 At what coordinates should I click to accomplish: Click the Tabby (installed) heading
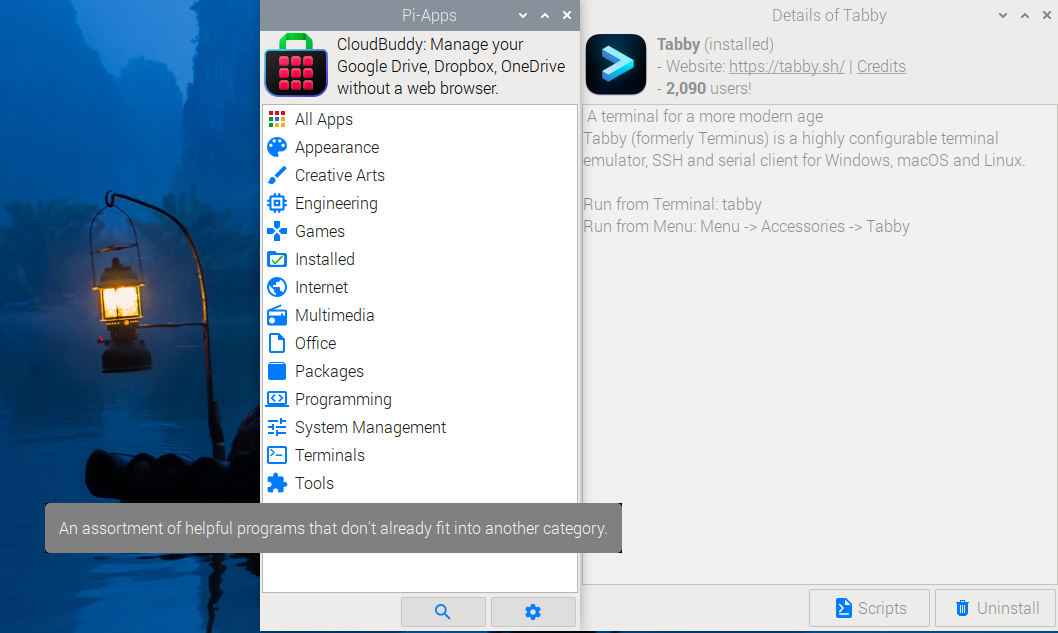(715, 45)
